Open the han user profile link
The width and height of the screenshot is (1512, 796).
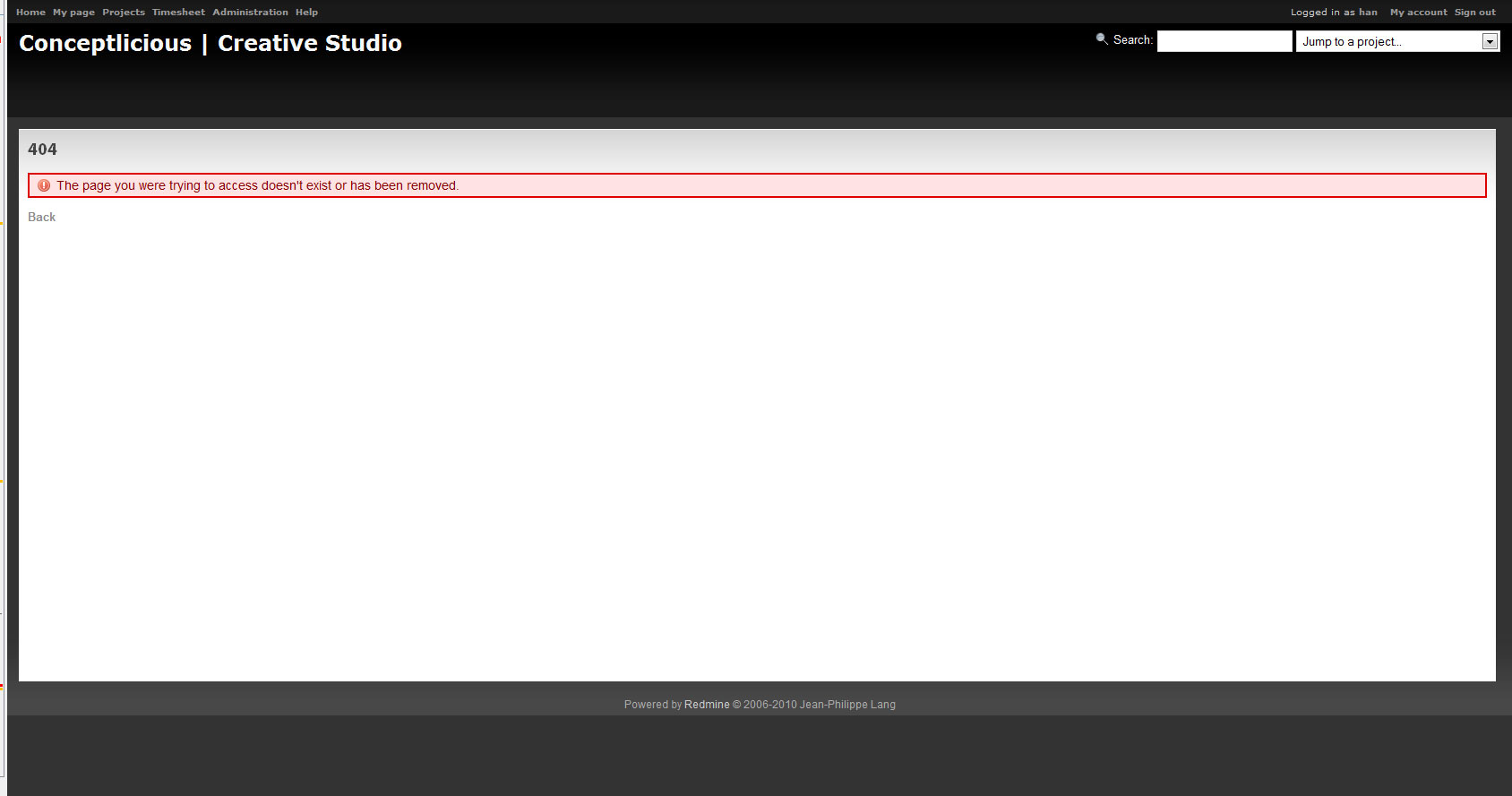(1368, 13)
